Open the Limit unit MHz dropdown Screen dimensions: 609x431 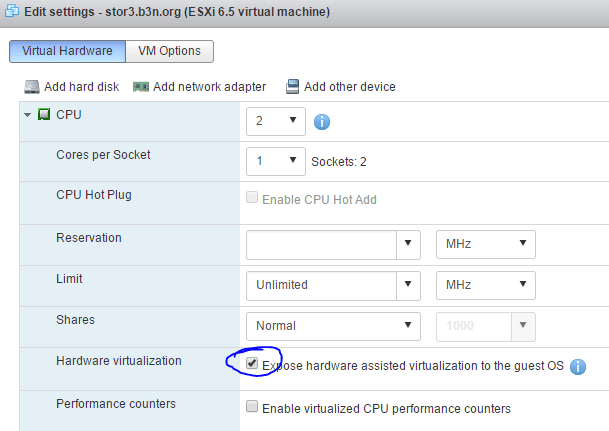[x=486, y=285]
